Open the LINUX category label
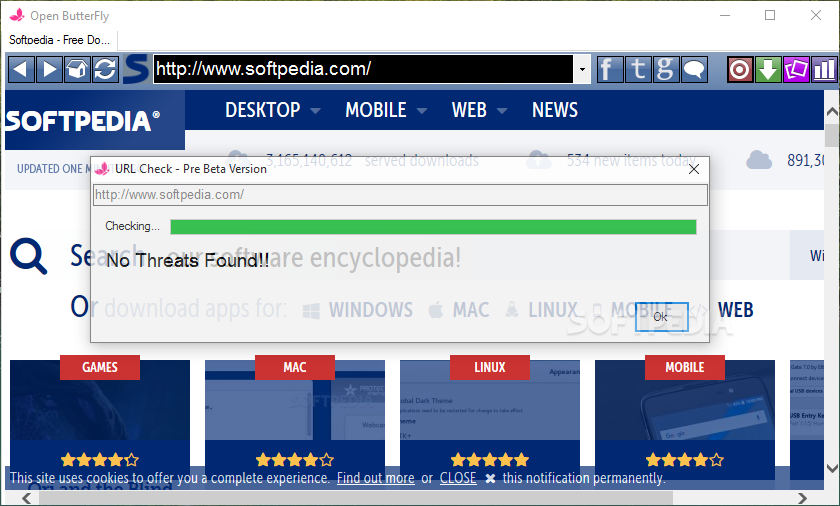 (x=490, y=367)
